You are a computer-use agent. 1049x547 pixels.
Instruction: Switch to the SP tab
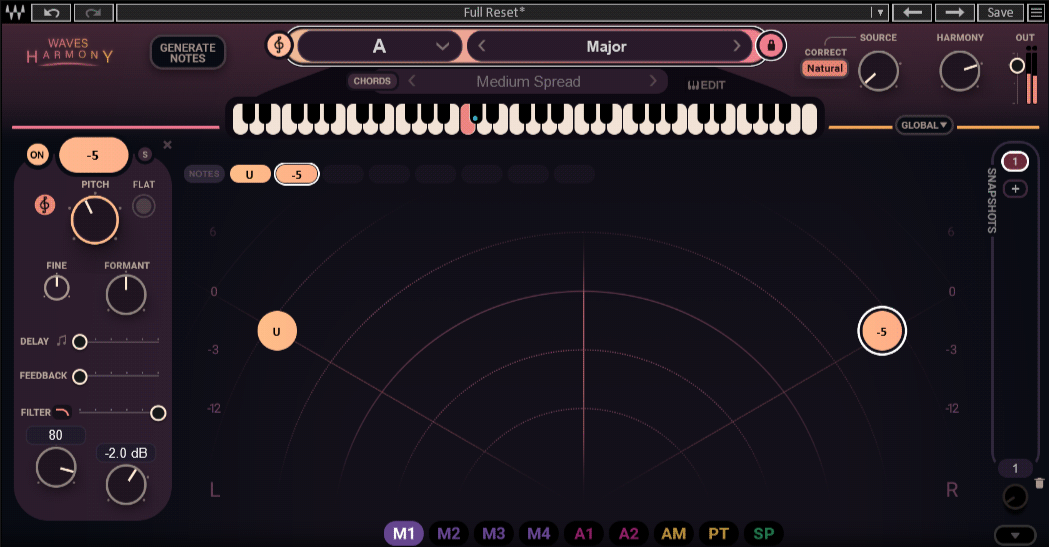click(x=764, y=534)
